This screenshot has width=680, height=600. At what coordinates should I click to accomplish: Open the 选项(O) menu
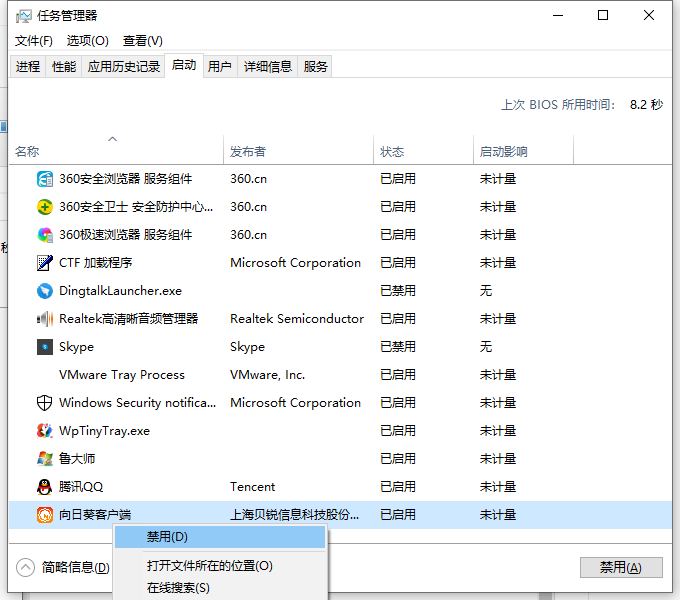88,41
